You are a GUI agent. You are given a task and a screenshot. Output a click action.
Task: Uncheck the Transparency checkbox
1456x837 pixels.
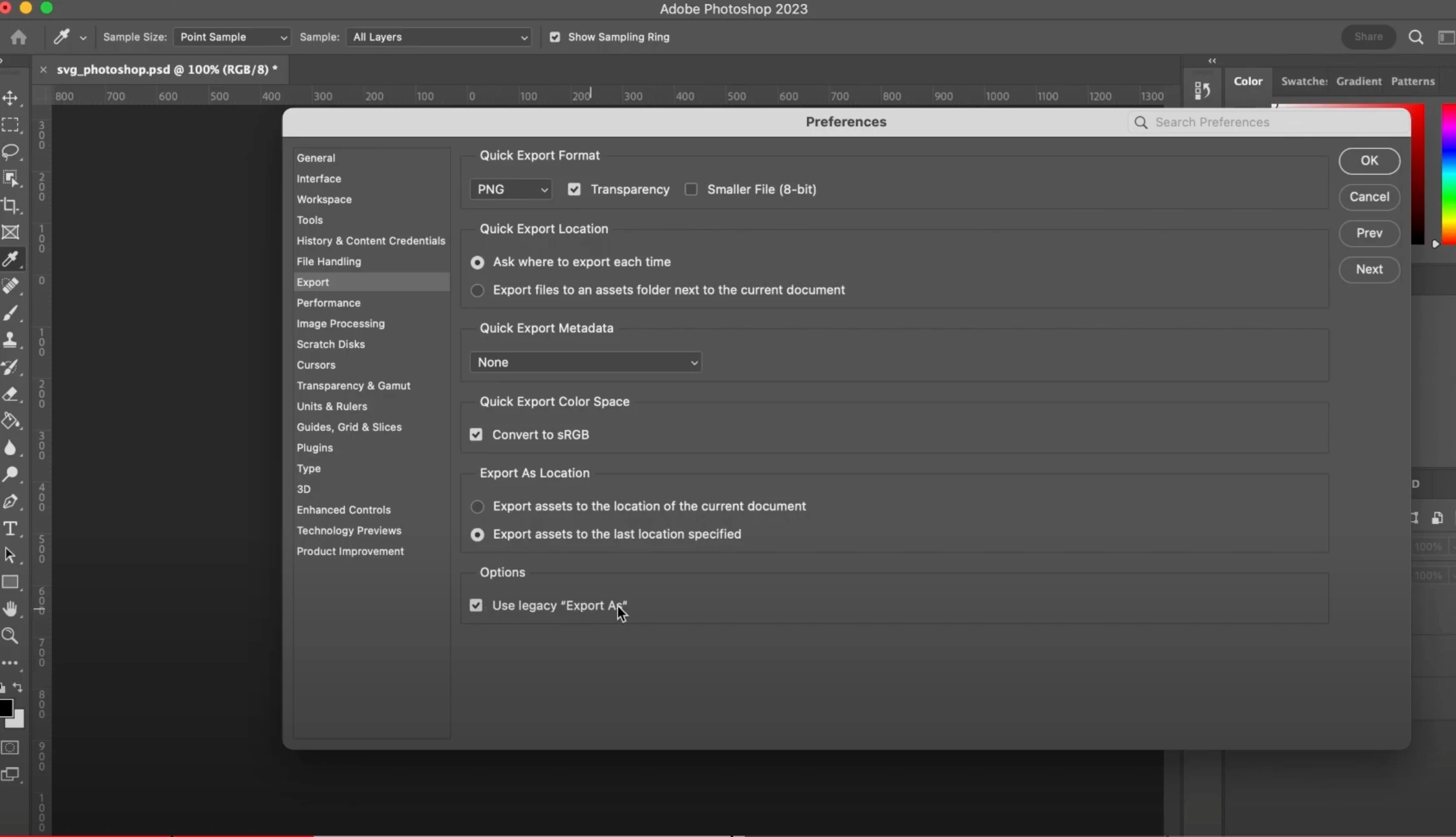573,190
